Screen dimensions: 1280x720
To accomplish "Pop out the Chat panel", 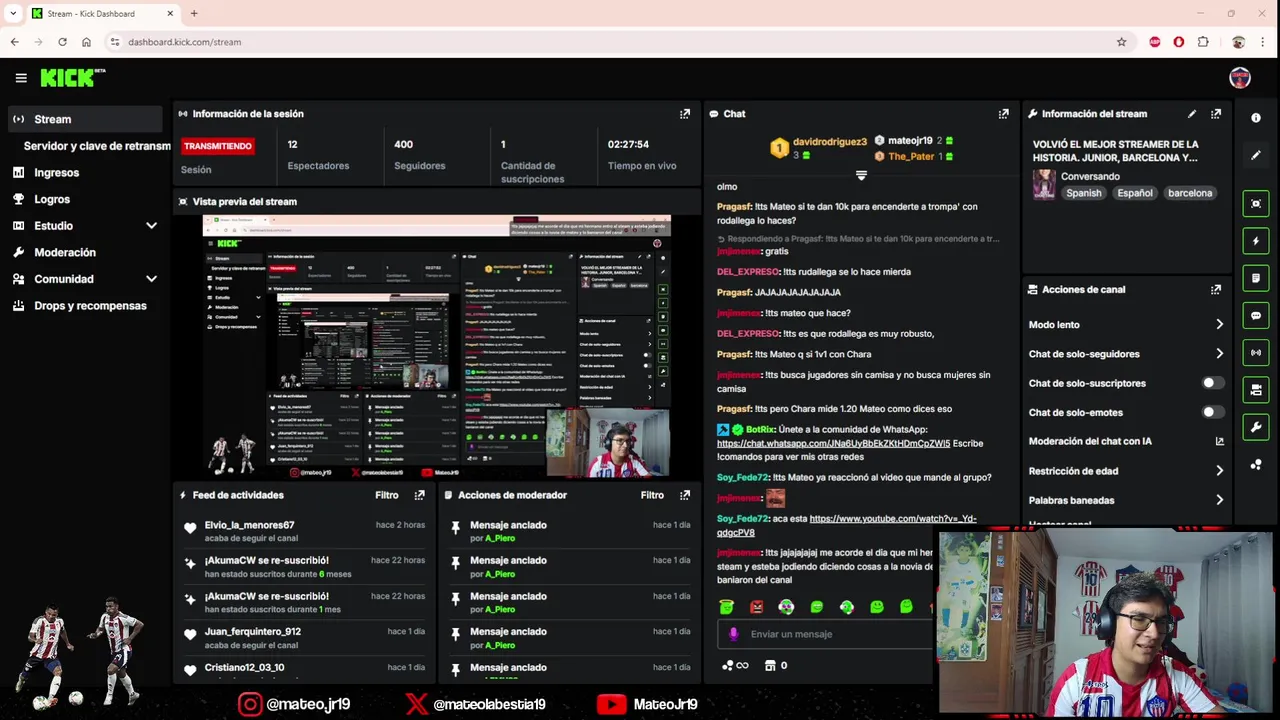I will (1004, 114).
